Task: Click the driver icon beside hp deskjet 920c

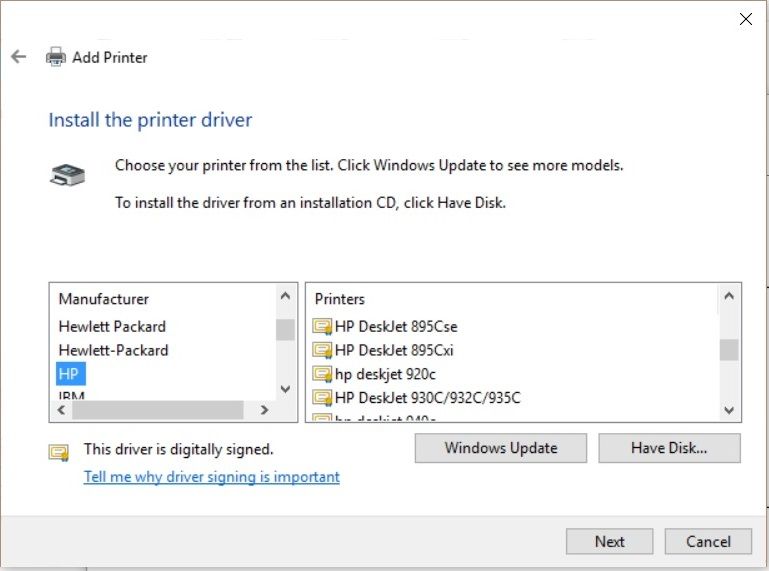Action: (x=322, y=374)
